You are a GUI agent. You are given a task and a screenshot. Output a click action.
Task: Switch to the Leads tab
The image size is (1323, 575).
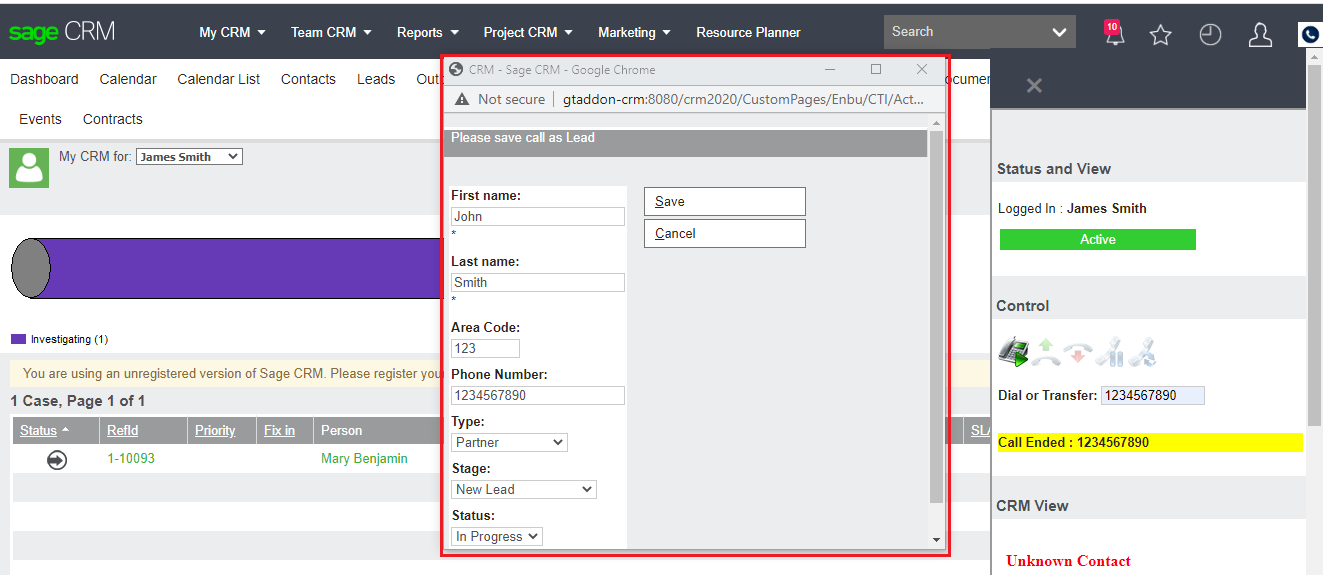coord(376,79)
